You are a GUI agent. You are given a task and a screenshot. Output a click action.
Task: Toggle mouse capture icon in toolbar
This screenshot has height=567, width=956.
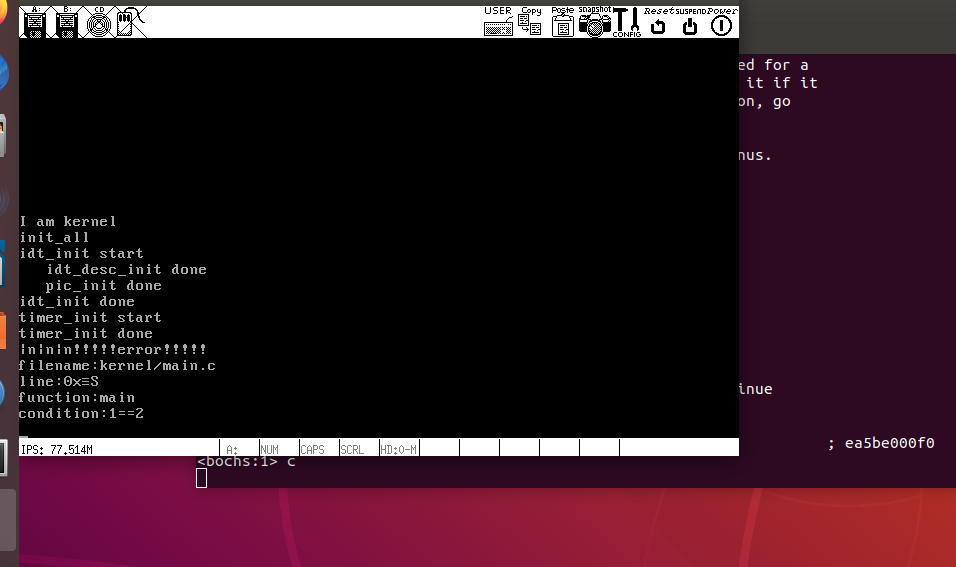click(128, 22)
